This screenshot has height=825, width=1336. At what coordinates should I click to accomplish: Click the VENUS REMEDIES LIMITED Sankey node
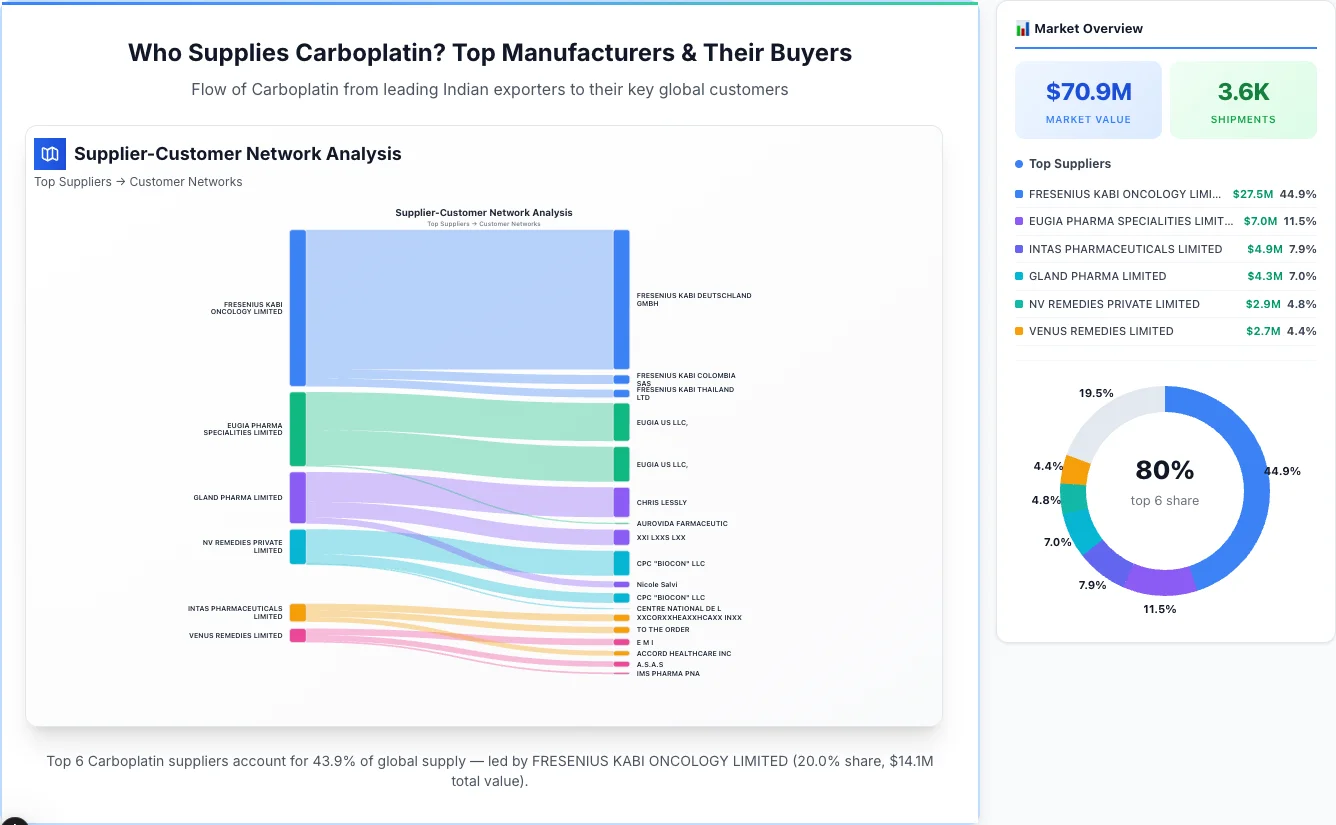297,635
